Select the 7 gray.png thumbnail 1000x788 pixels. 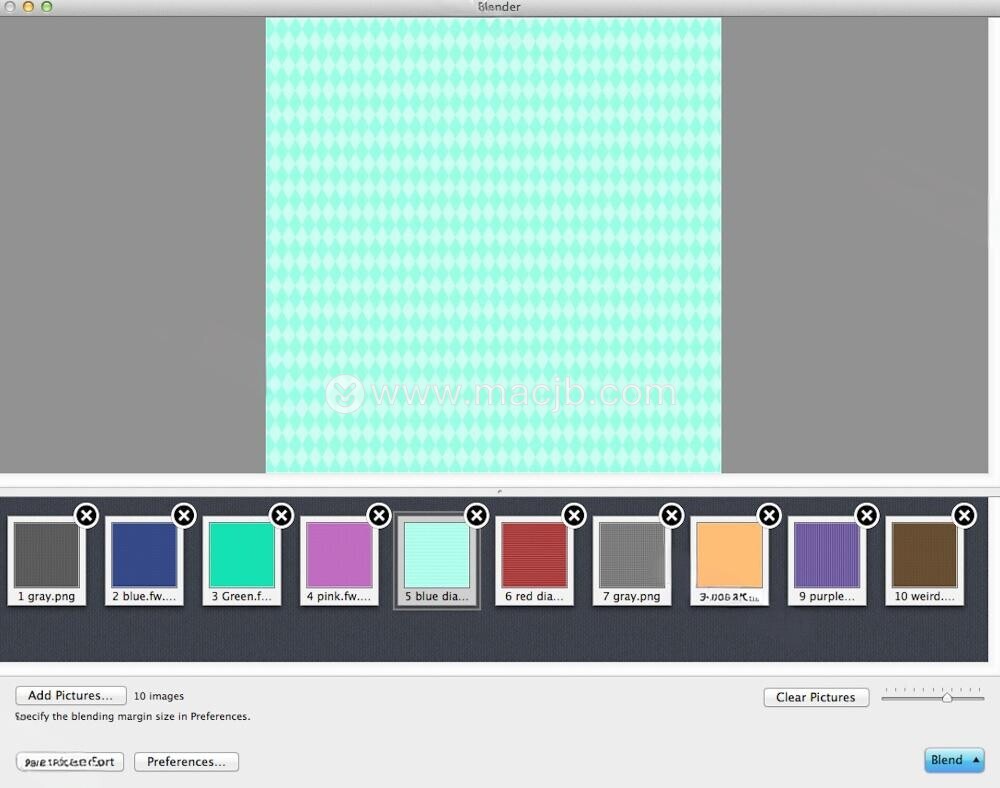click(x=632, y=561)
